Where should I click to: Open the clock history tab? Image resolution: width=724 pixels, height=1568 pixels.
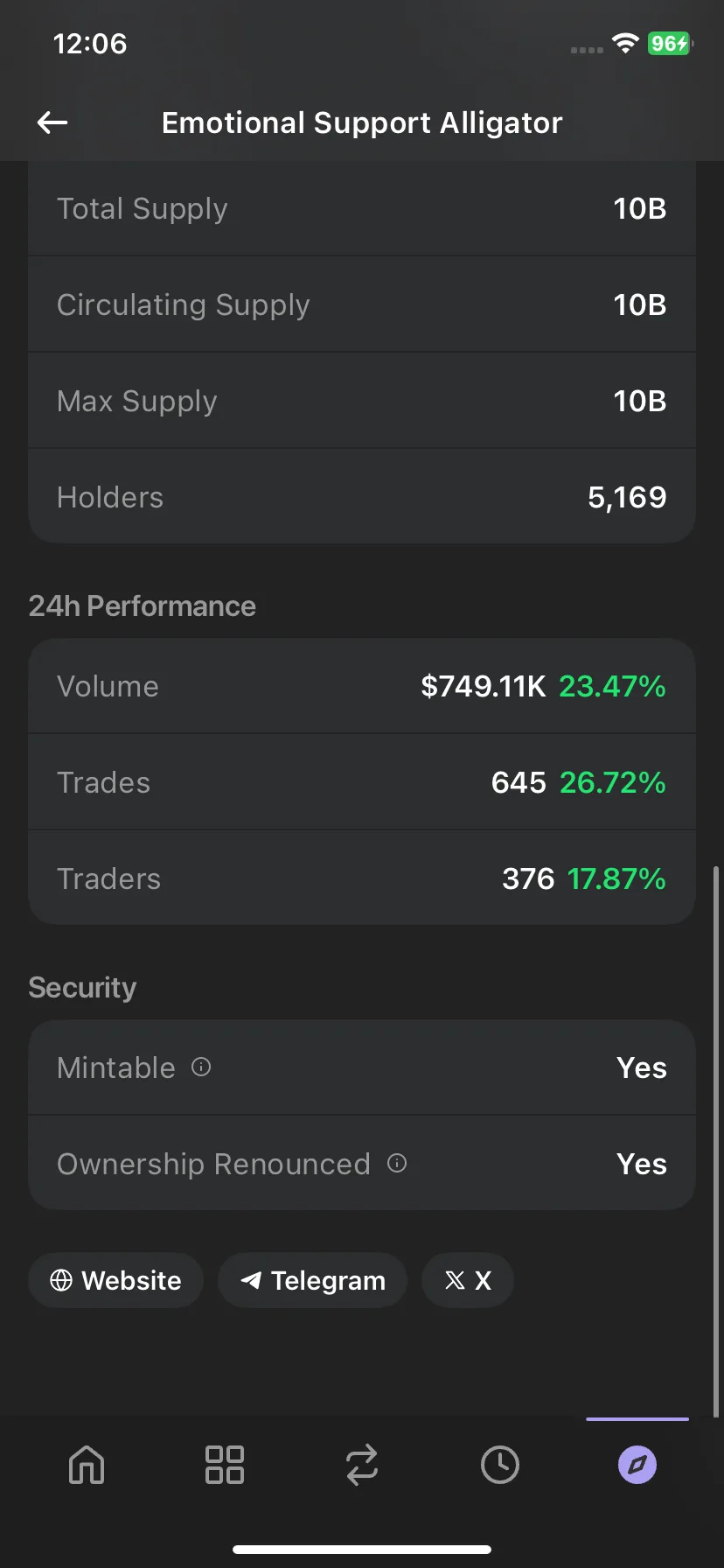[x=500, y=1465]
